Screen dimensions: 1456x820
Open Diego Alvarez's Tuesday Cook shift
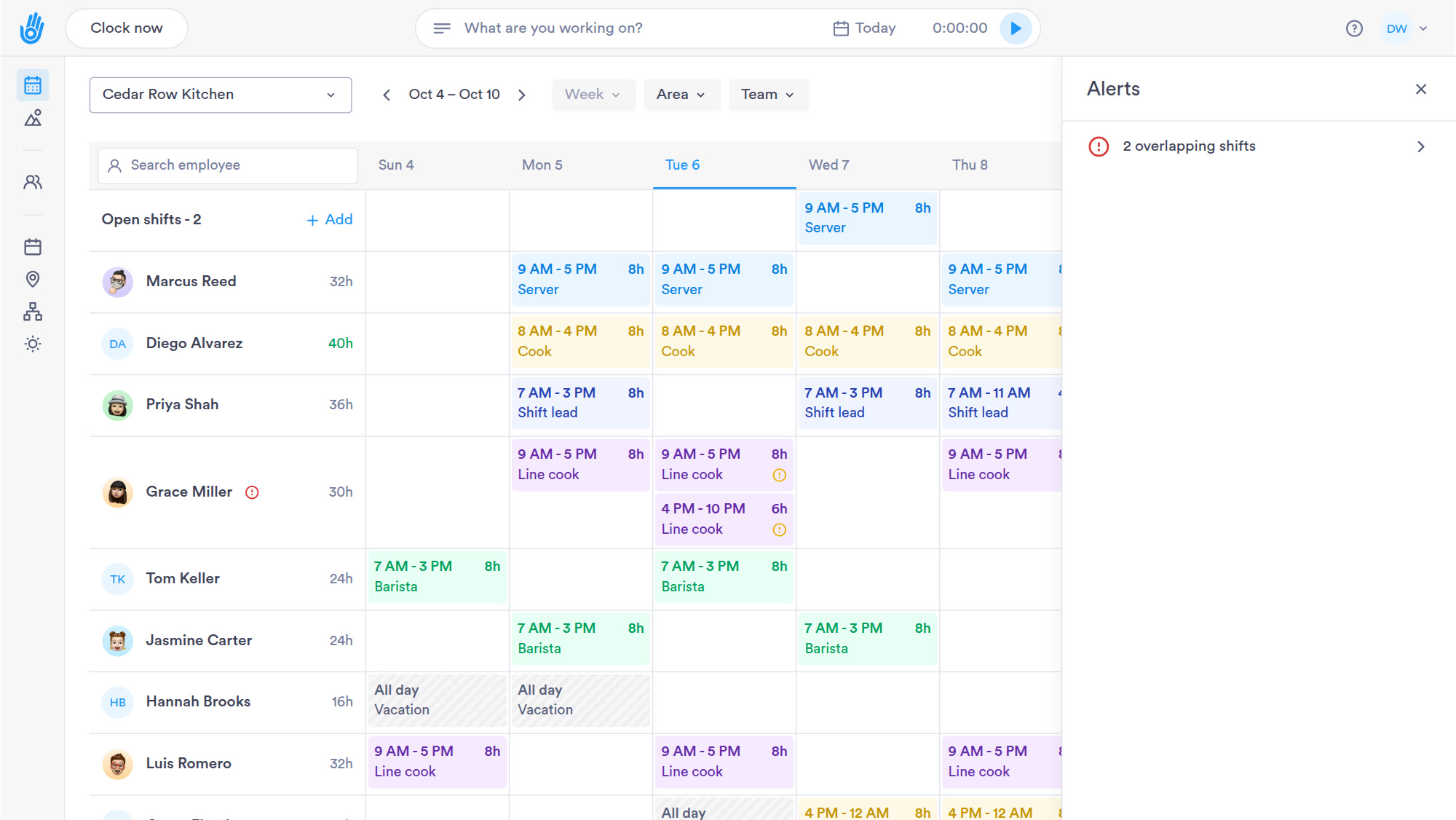pos(724,342)
